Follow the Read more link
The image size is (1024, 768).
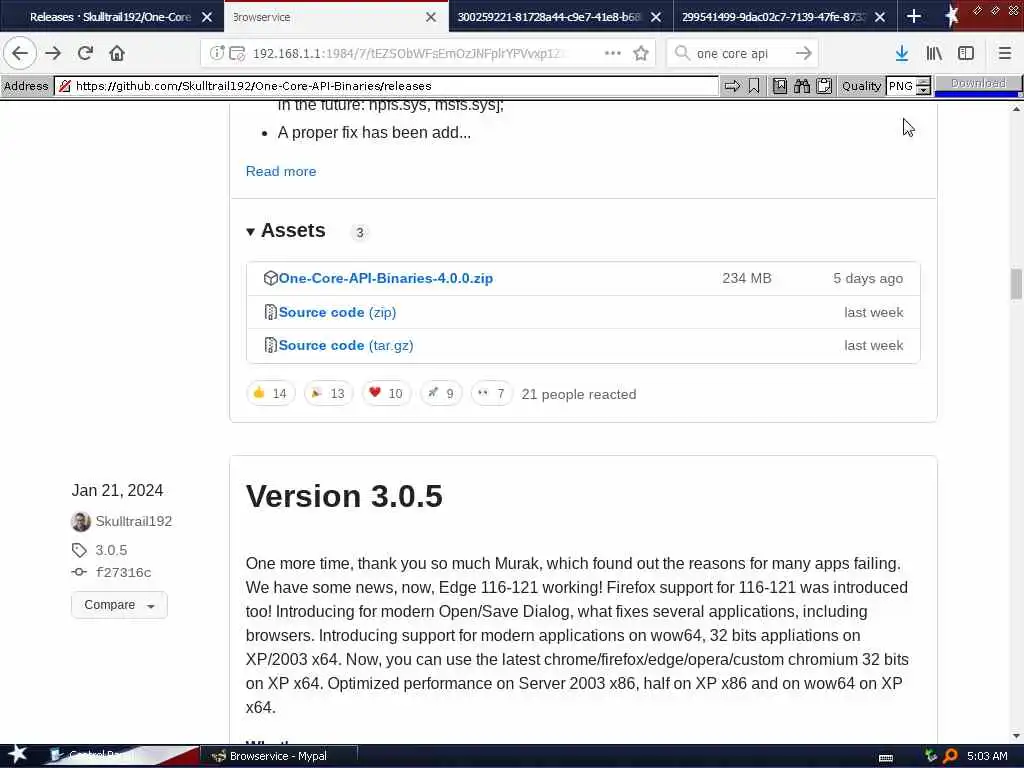tap(281, 171)
